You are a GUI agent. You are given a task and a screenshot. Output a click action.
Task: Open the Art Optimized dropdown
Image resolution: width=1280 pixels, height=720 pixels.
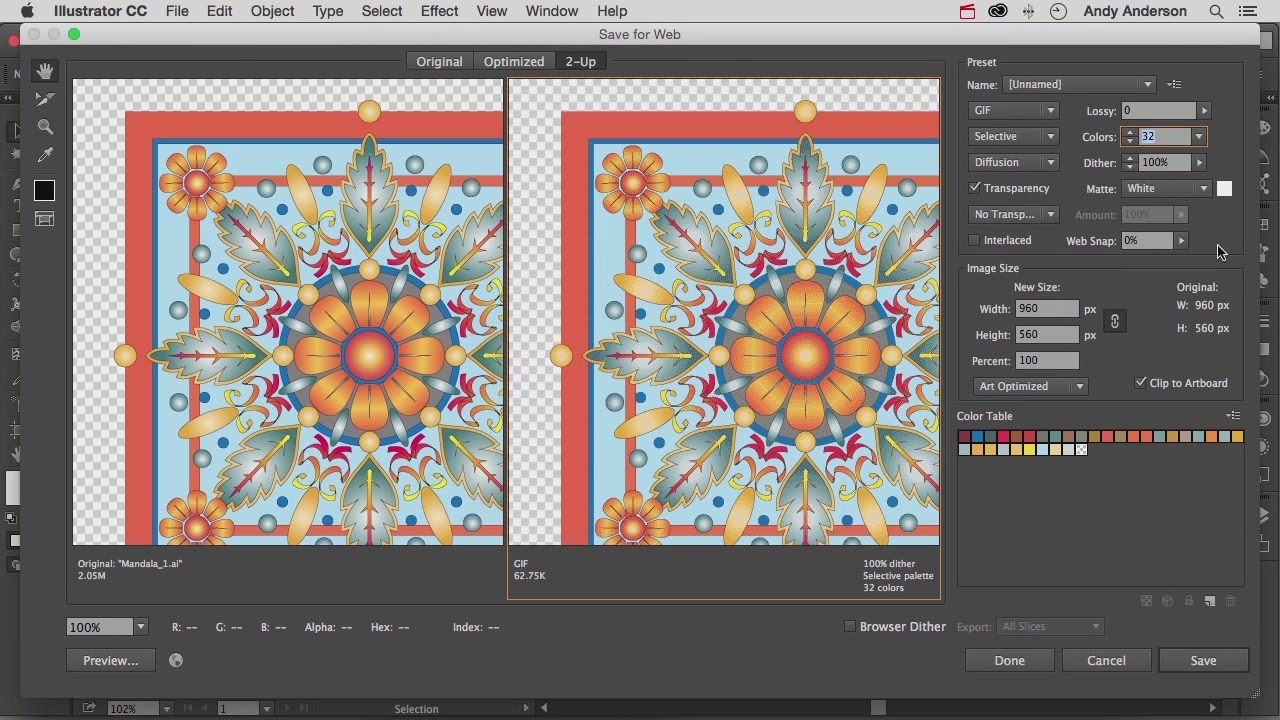(1031, 386)
